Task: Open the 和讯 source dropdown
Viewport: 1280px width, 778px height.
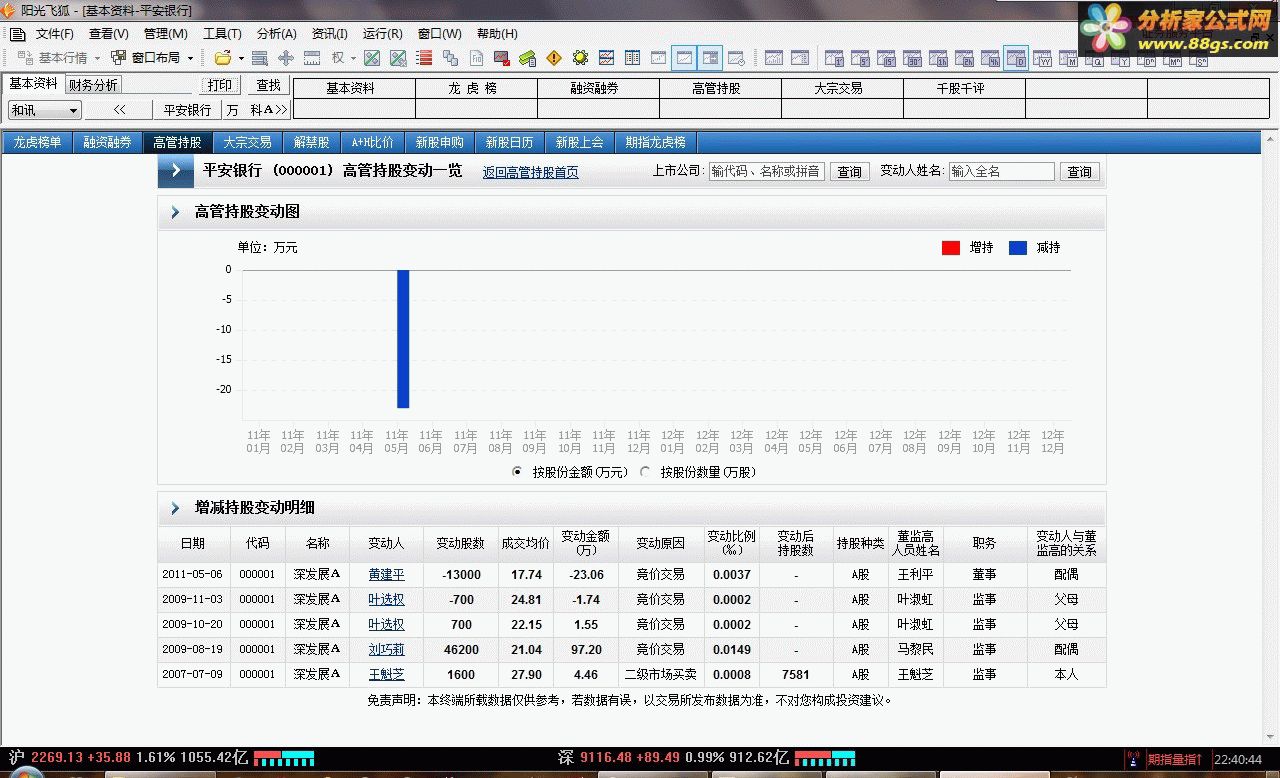Action: (45, 110)
